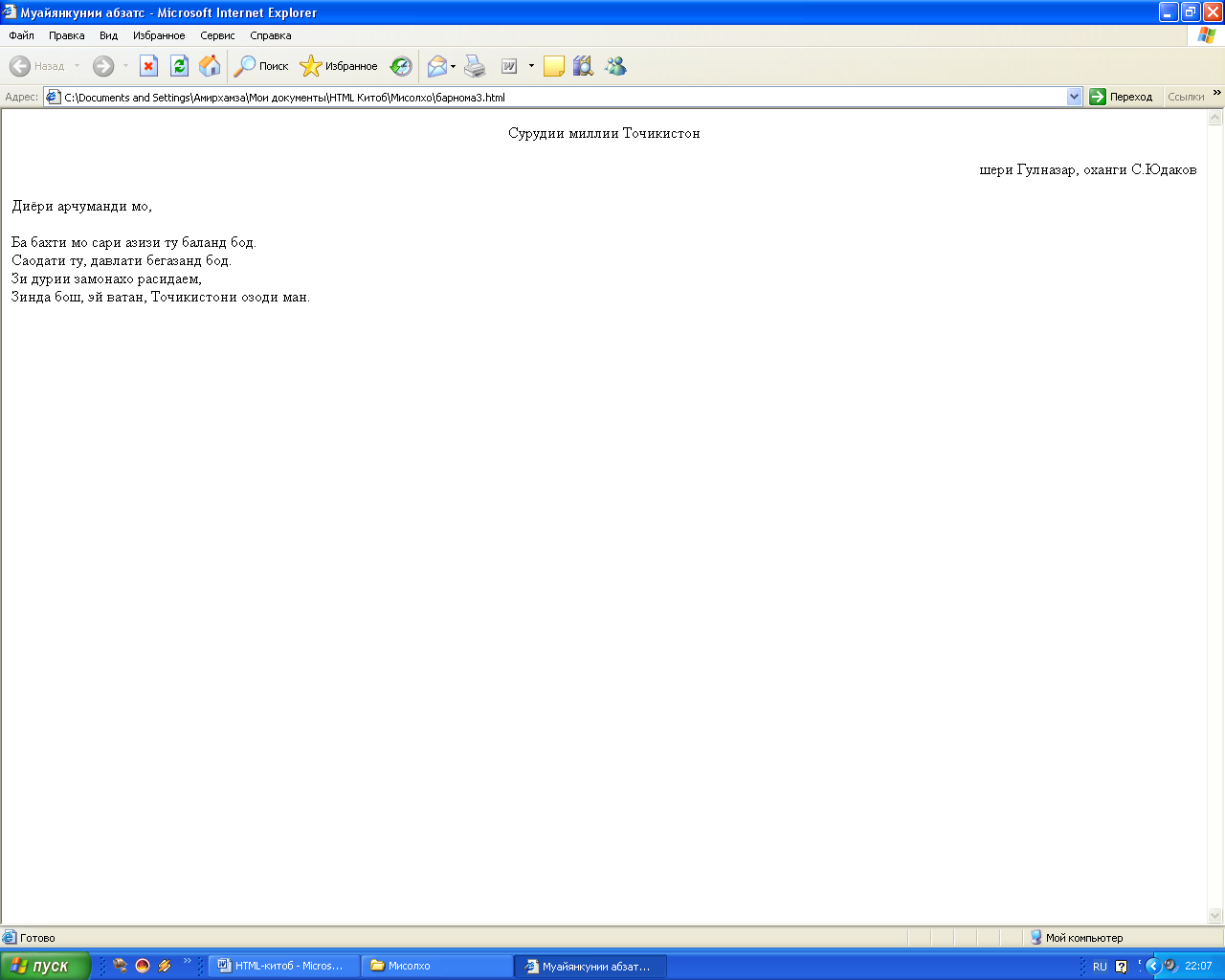Switch to the Мисолхо folder taskbar button
1225x980 pixels.
(437, 966)
